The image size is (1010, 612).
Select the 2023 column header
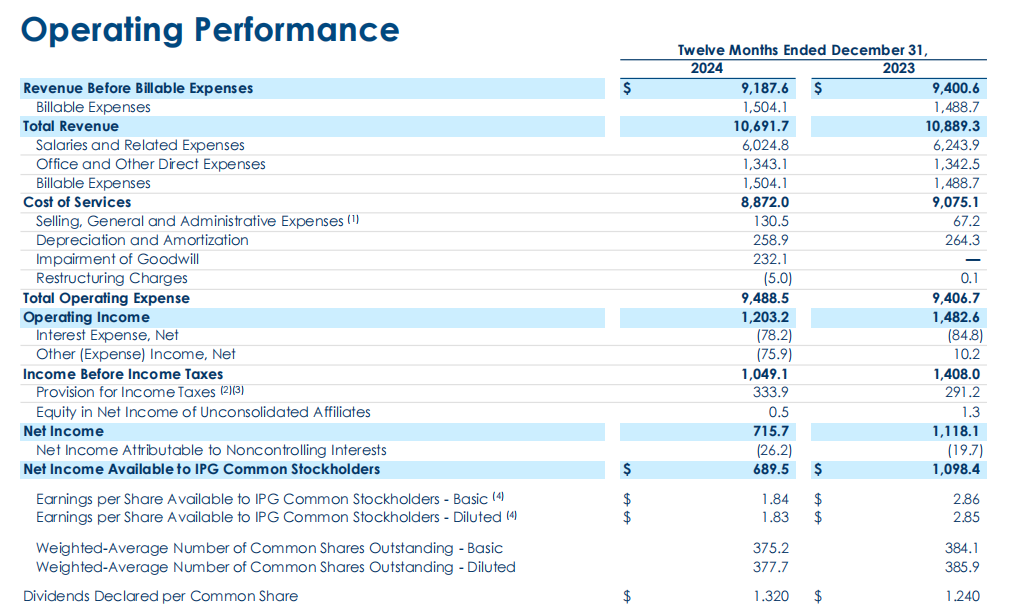[x=899, y=68]
